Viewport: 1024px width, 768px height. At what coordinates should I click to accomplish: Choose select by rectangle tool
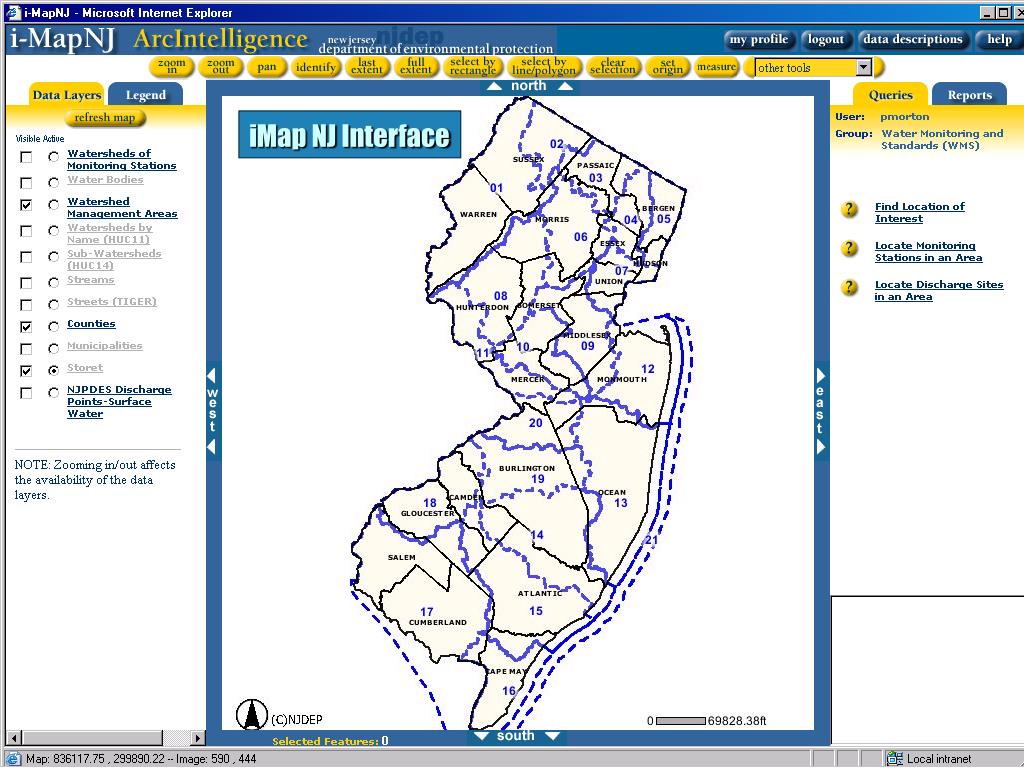coord(473,66)
